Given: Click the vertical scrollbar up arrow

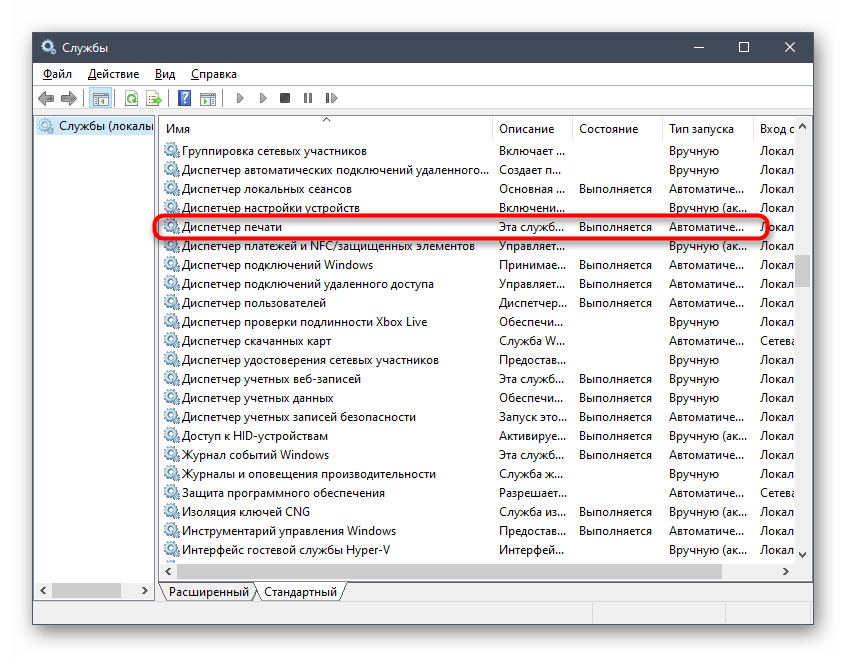Looking at the screenshot, I should pyautogui.click(x=802, y=127).
